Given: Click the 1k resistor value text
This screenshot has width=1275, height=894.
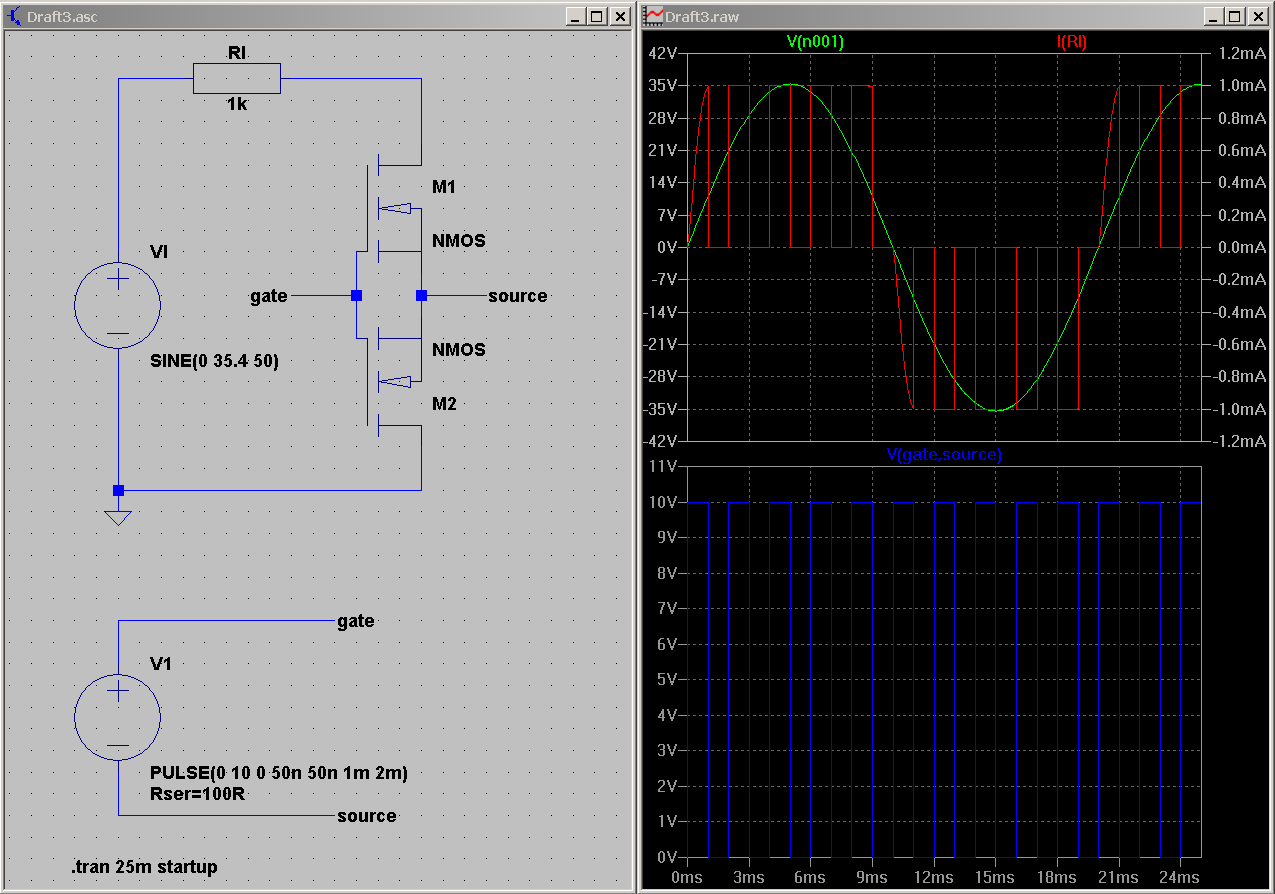Looking at the screenshot, I should (x=237, y=103).
